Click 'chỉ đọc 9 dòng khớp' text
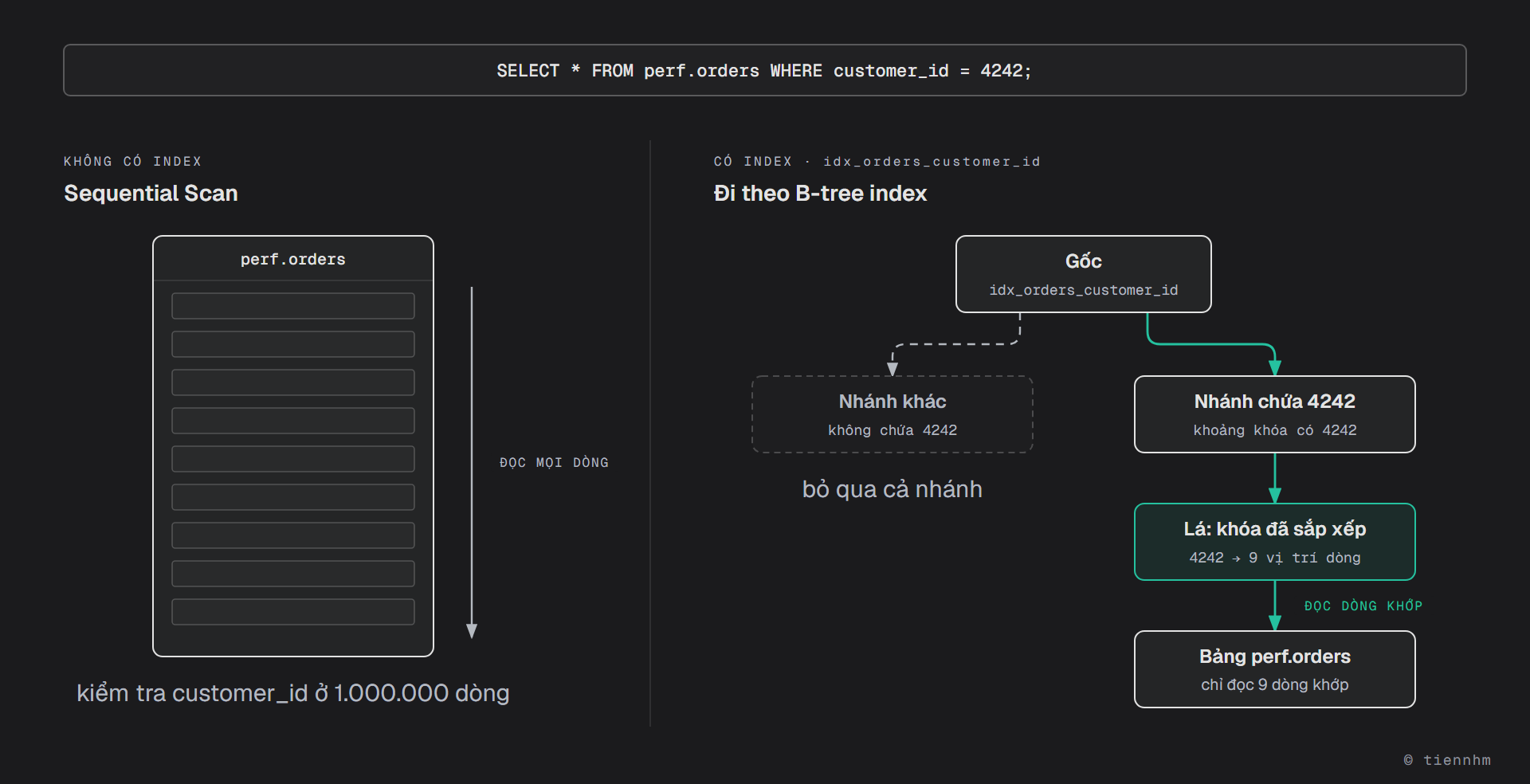The width and height of the screenshot is (1530, 784). 1275,684
